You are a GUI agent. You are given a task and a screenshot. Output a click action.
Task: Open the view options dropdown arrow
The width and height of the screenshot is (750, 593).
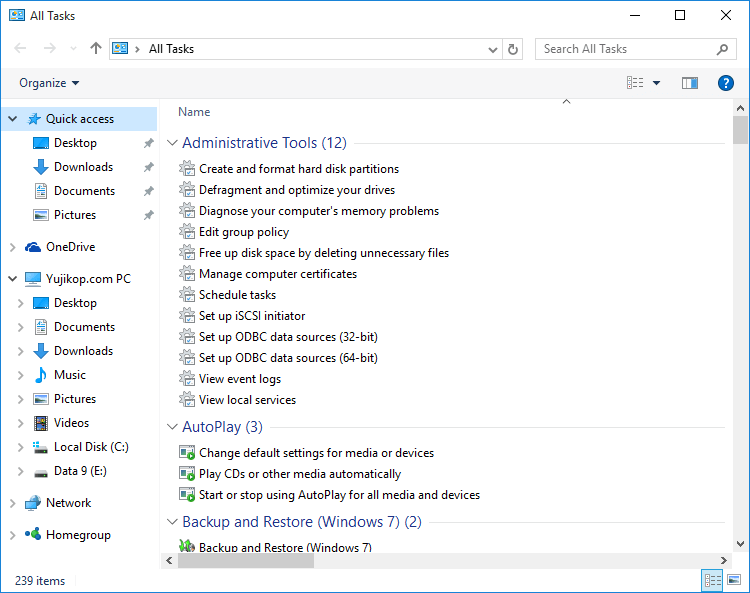pos(657,83)
